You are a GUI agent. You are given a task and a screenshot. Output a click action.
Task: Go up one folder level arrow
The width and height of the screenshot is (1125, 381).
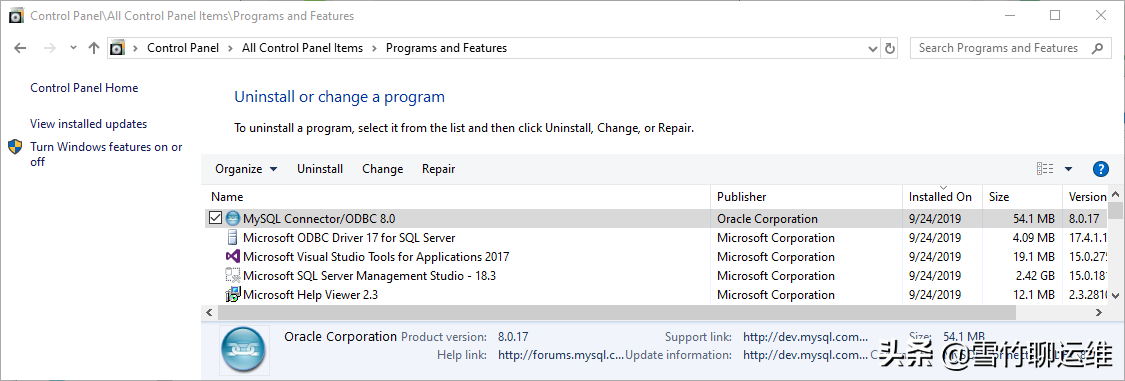pyautogui.click(x=93, y=48)
